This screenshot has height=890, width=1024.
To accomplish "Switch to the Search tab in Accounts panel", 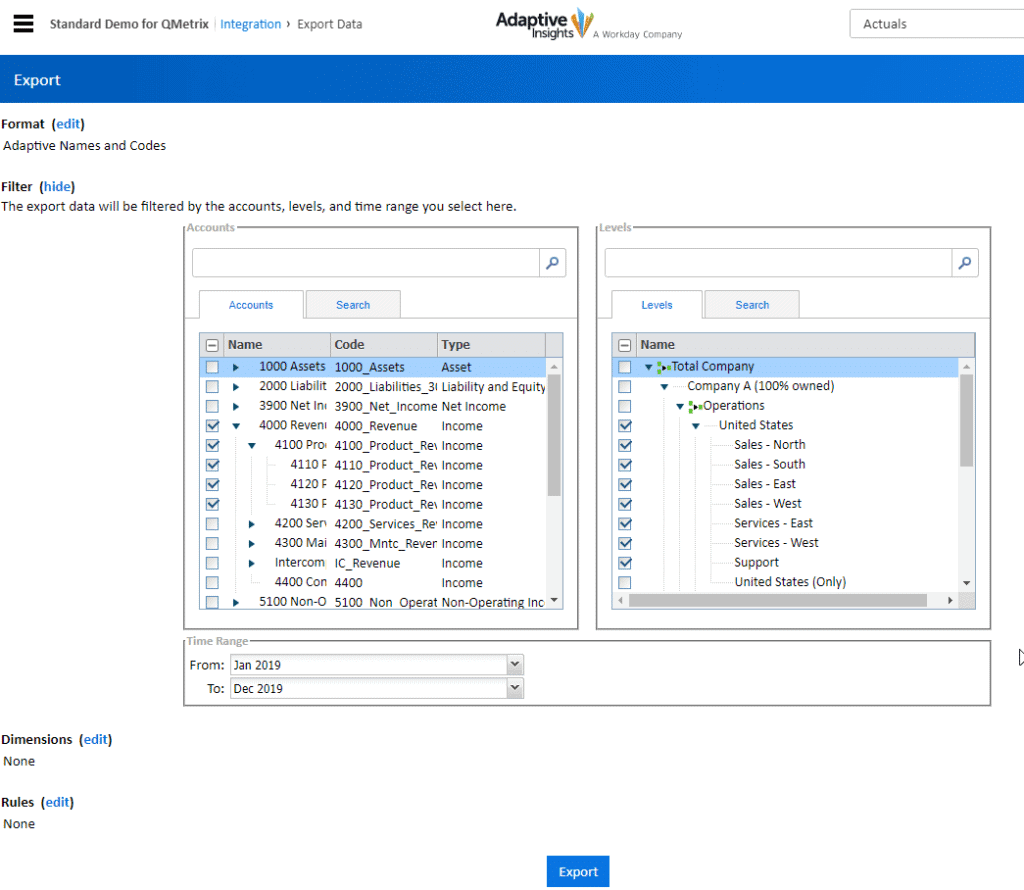I will (352, 304).
